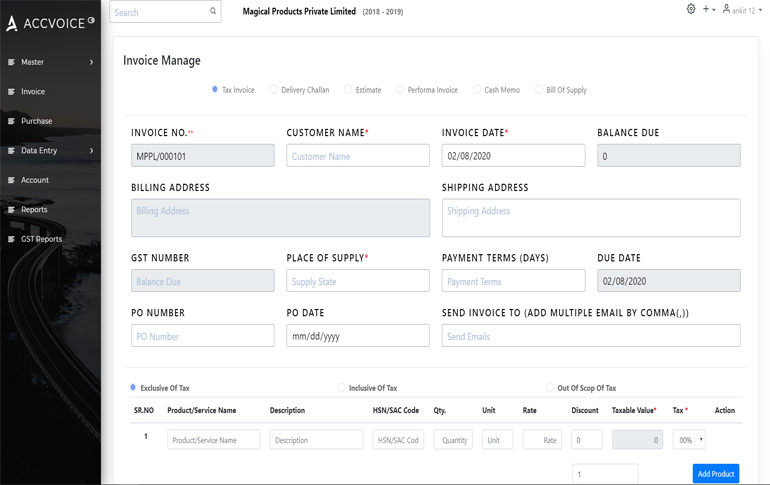
Task: Open the Tax percentage dropdown
Action: [689, 440]
